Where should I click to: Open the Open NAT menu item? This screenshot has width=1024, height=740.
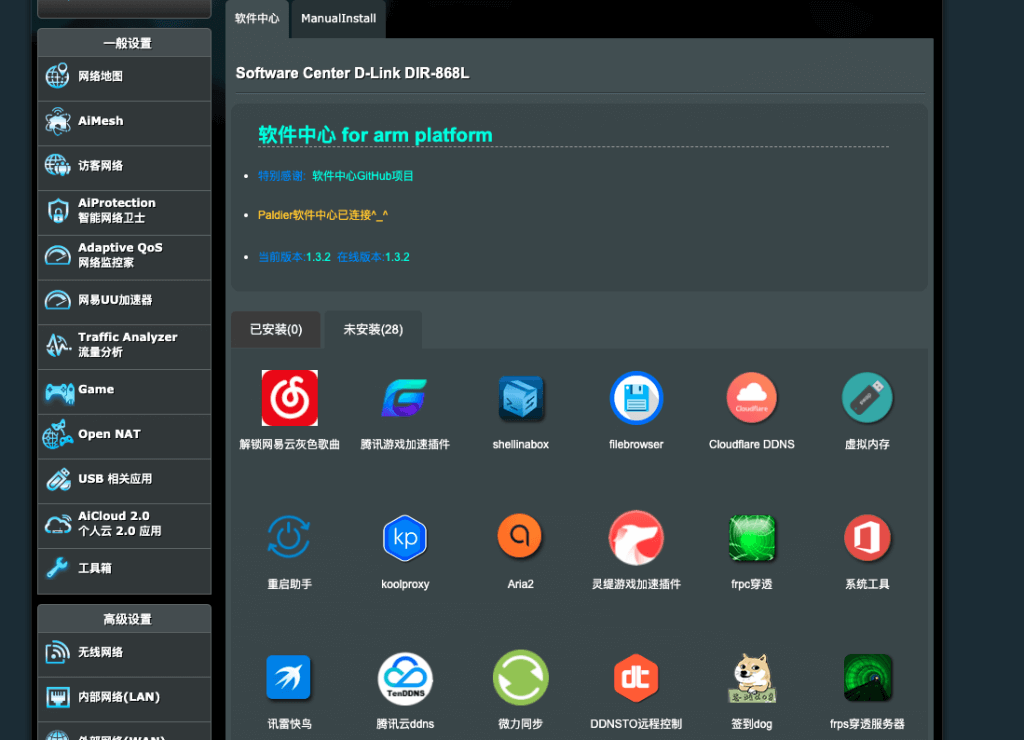[x=124, y=434]
